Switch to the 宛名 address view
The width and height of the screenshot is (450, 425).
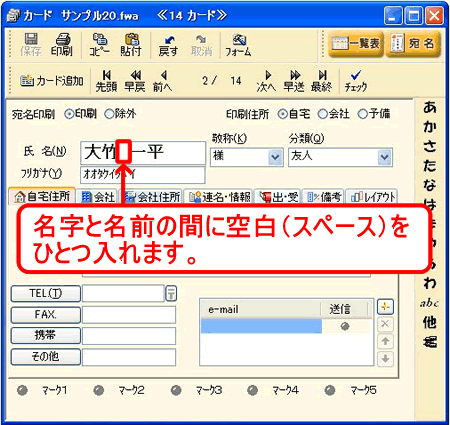413,44
